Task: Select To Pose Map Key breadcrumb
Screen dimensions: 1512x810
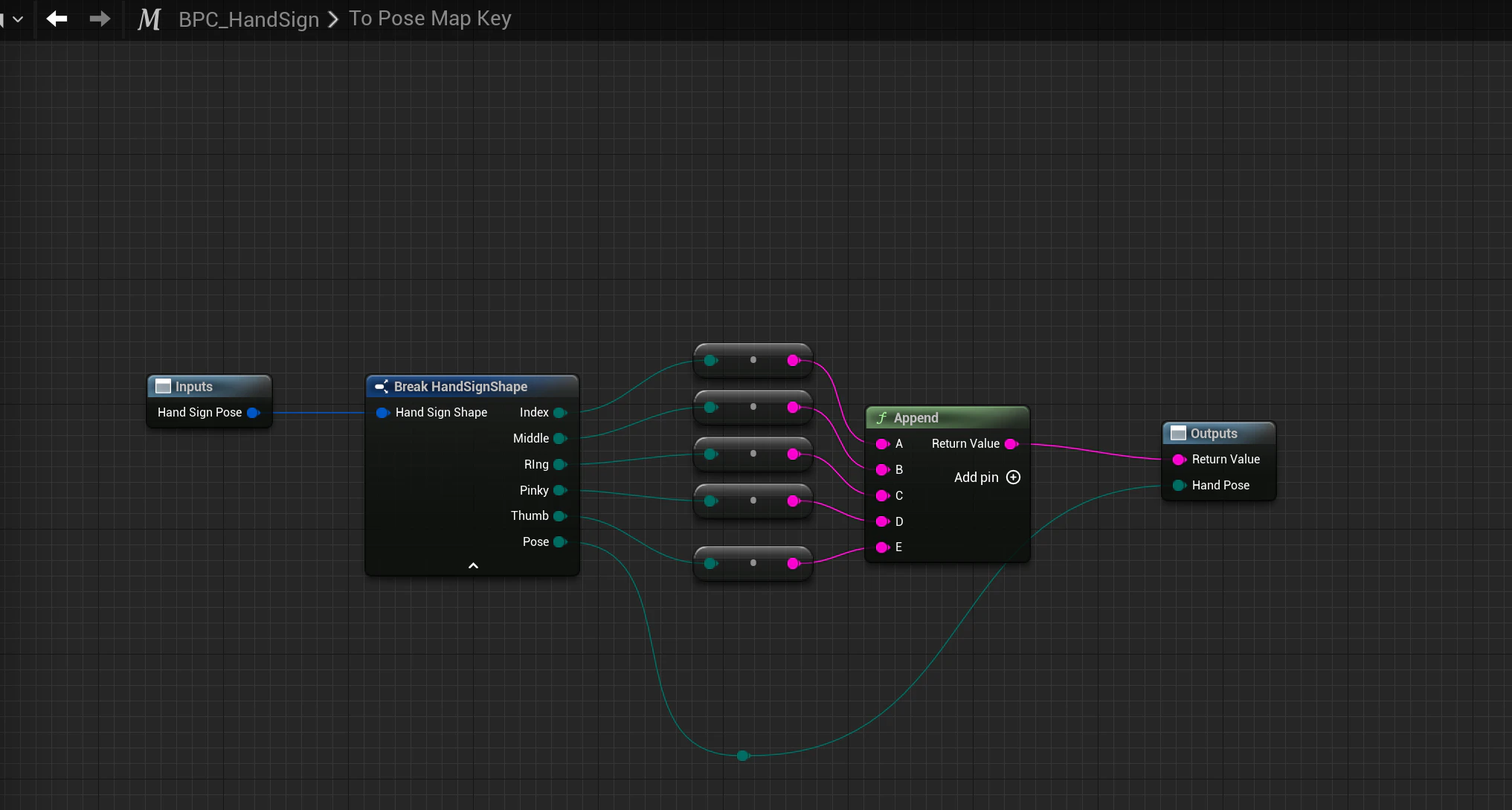Action: click(430, 19)
